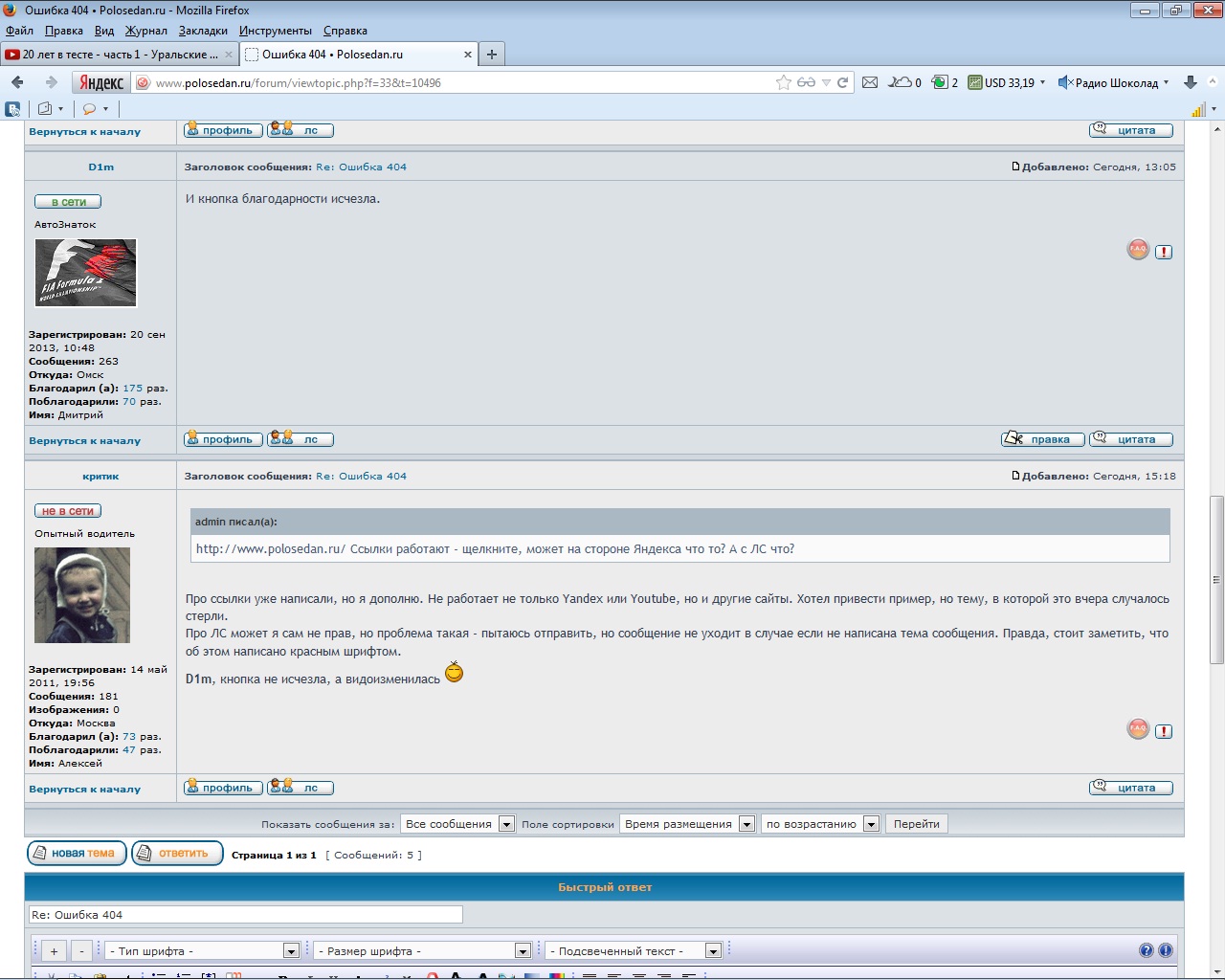Mute Радио Шоколад with the speaker icon
This screenshot has width=1225, height=980.
(1064, 82)
